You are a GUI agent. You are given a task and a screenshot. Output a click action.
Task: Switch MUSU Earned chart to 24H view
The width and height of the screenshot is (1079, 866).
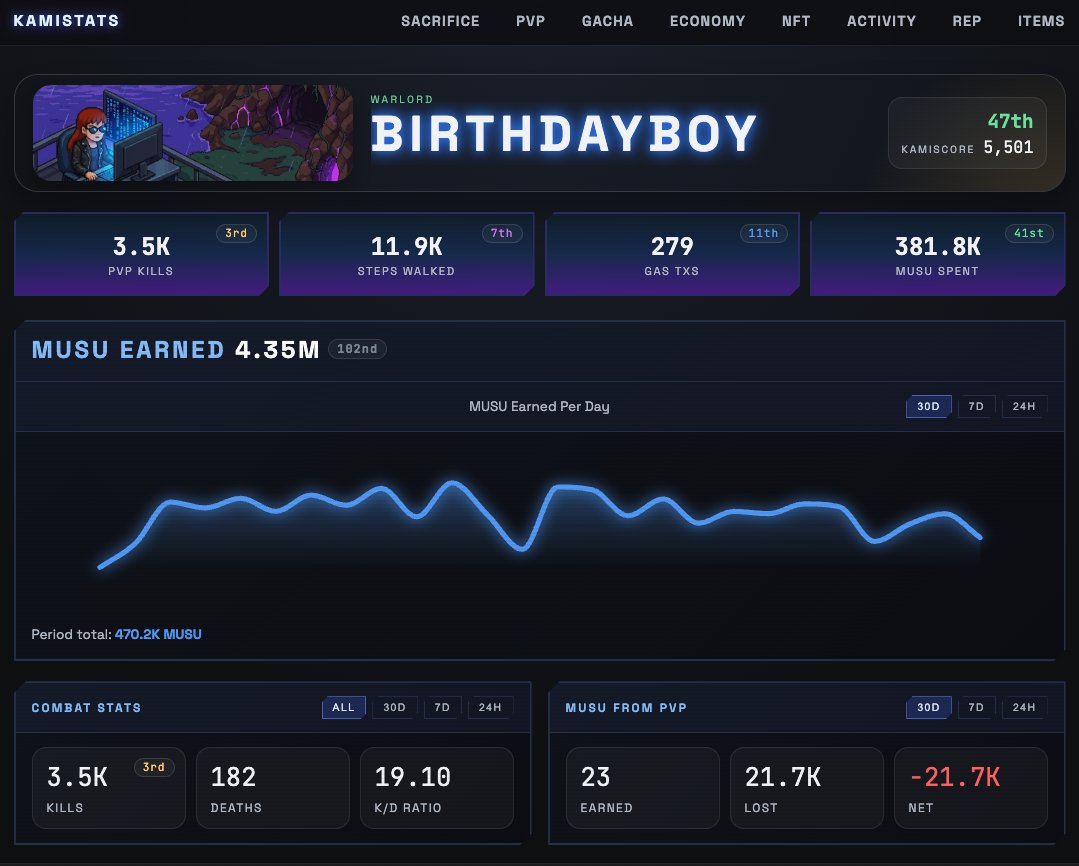(1022, 406)
